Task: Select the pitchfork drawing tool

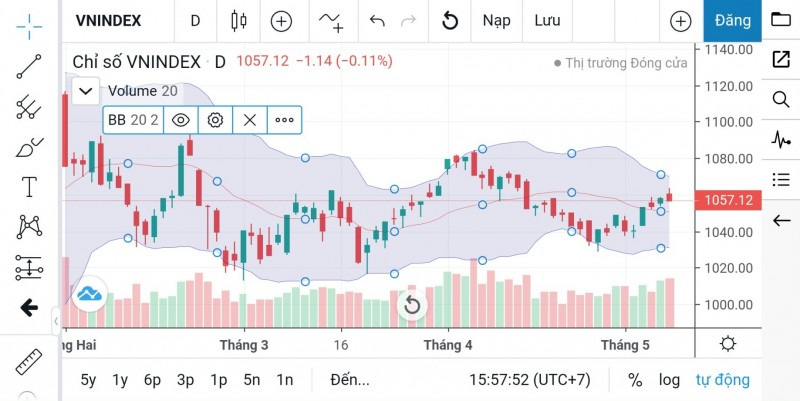Action: pos(30,106)
